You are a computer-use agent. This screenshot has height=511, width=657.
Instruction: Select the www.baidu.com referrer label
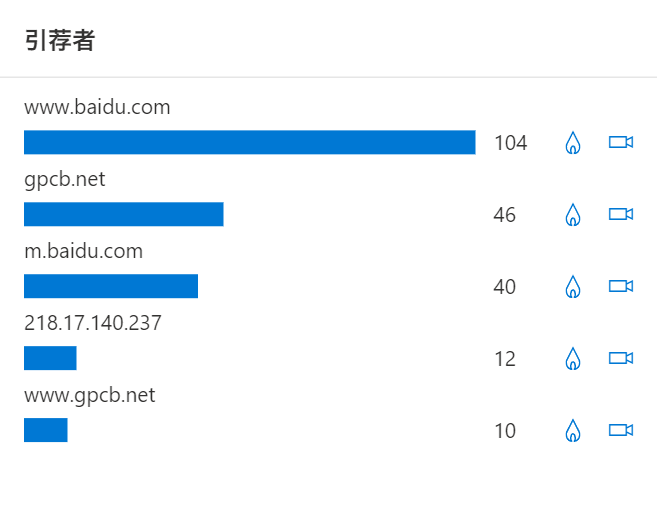point(97,107)
